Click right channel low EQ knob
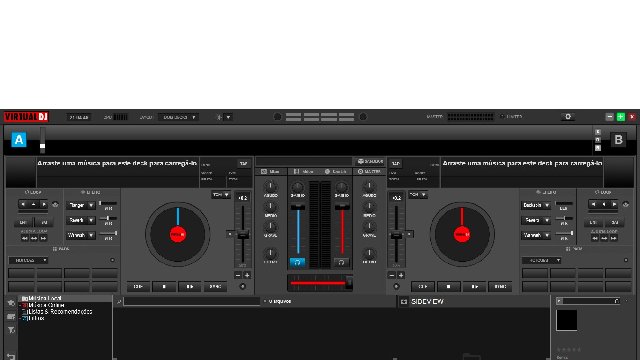 (369, 227)
